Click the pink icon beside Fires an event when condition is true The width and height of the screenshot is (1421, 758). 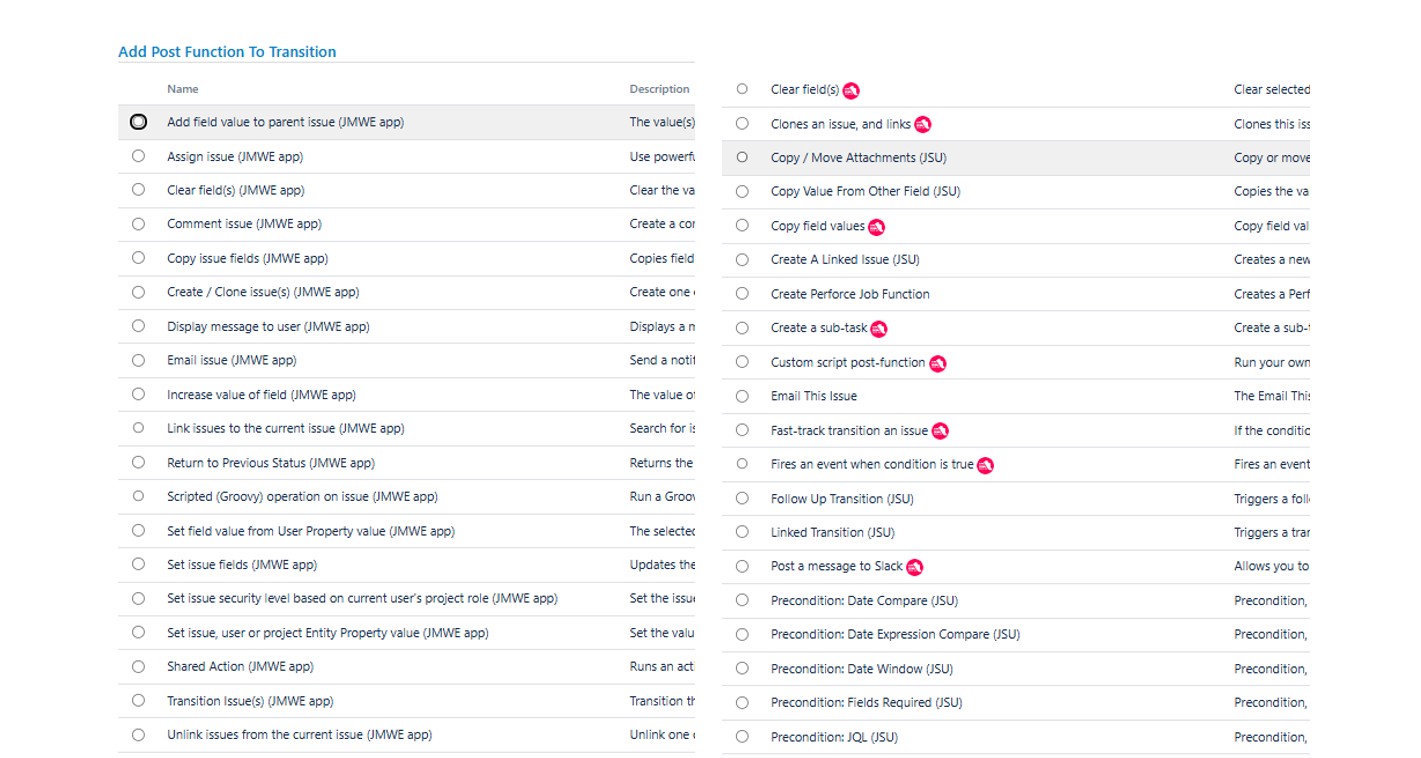click(x=986, y=465)
